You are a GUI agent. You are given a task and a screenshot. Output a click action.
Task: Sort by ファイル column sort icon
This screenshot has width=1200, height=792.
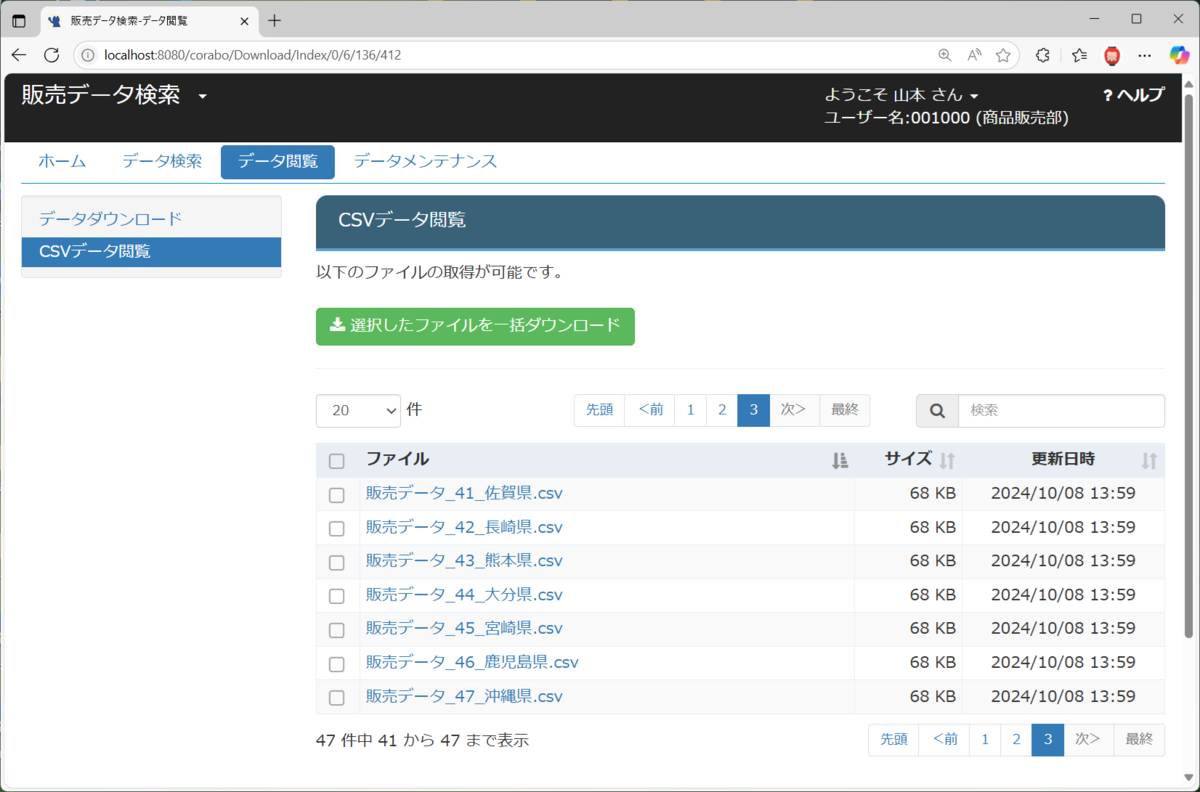(x=840, y=460)
